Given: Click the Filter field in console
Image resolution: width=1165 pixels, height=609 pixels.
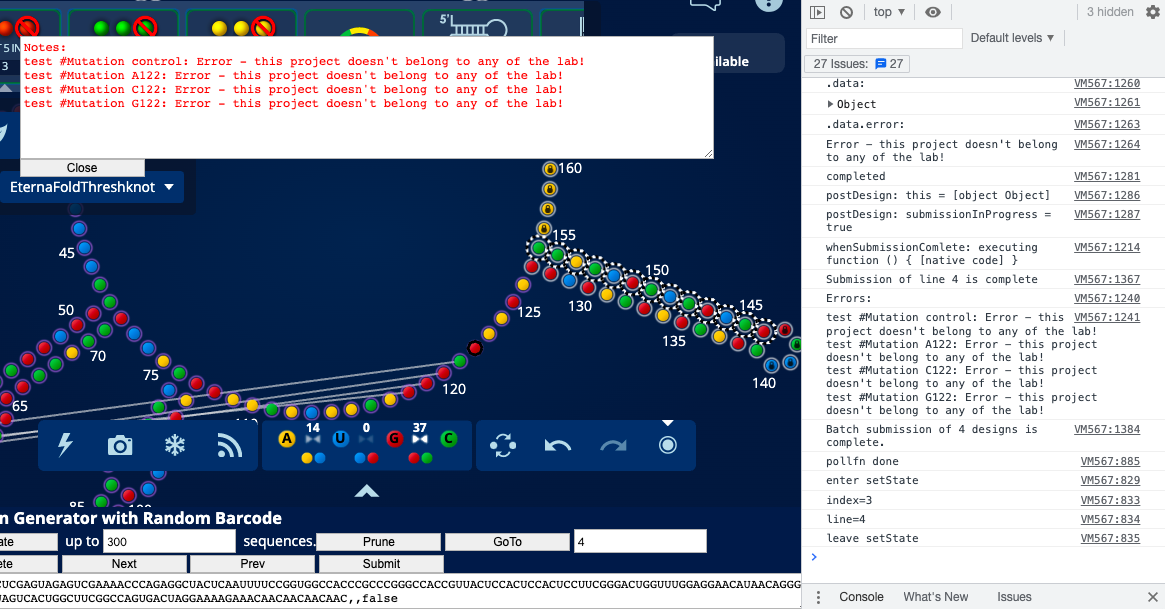Looking at the screenshot, I should coord(883,38).
